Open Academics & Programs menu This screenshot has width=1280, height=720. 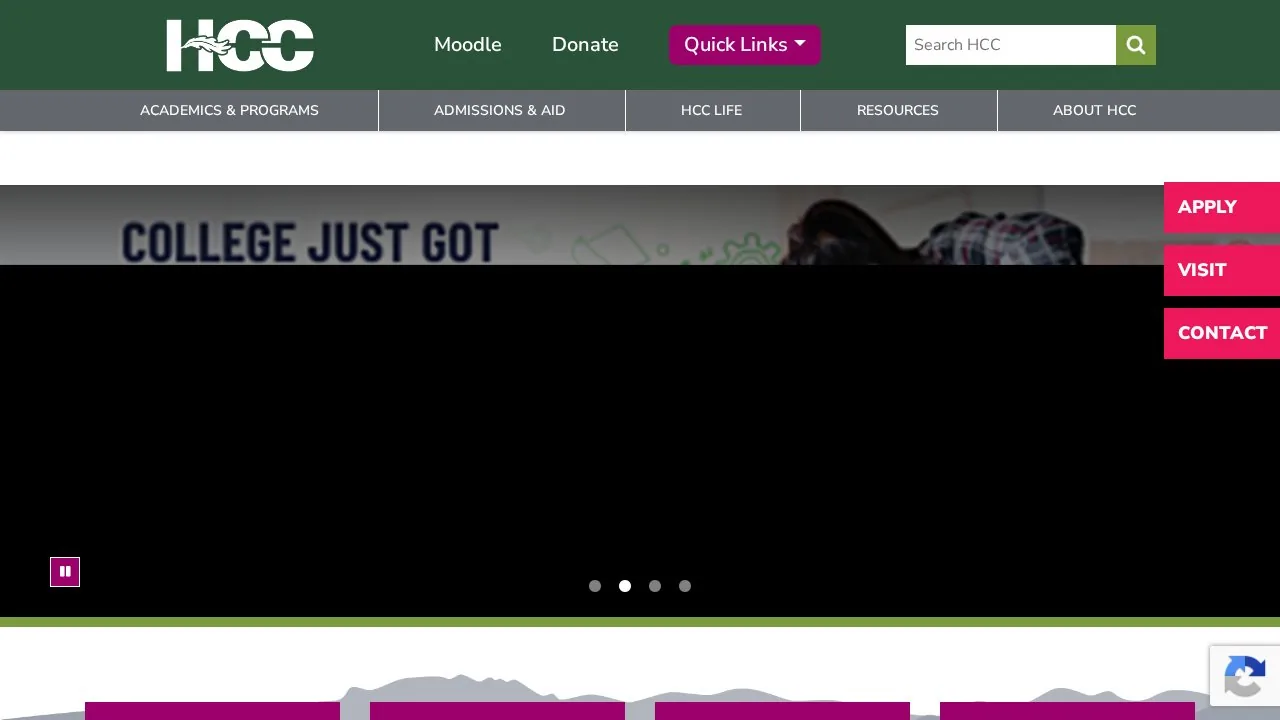coord(229,110)
